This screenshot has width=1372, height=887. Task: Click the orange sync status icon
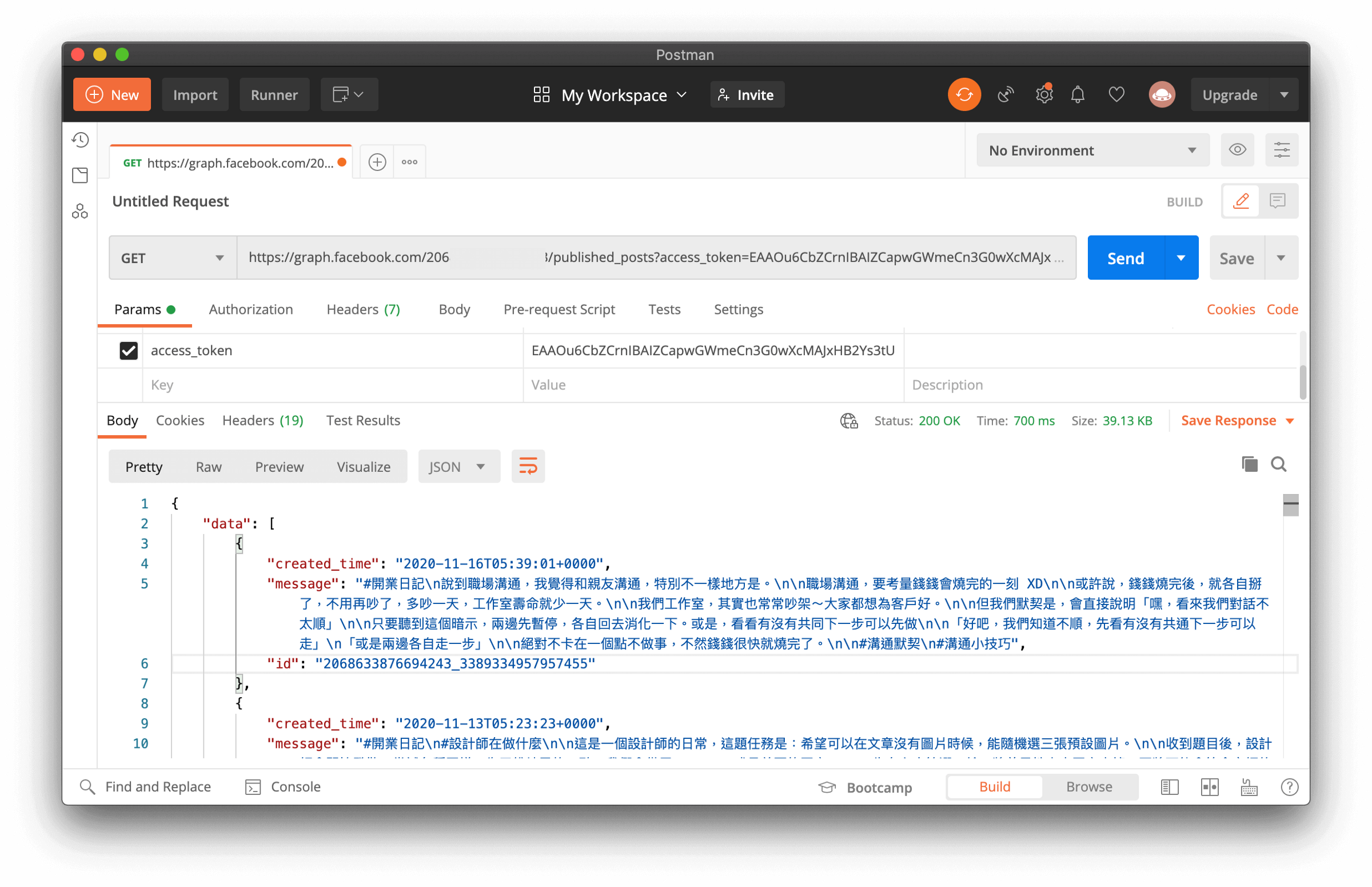(964, 94)
